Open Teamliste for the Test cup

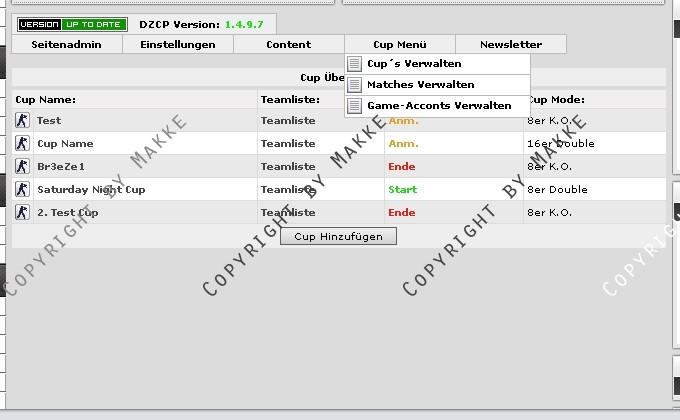point(288,121)
